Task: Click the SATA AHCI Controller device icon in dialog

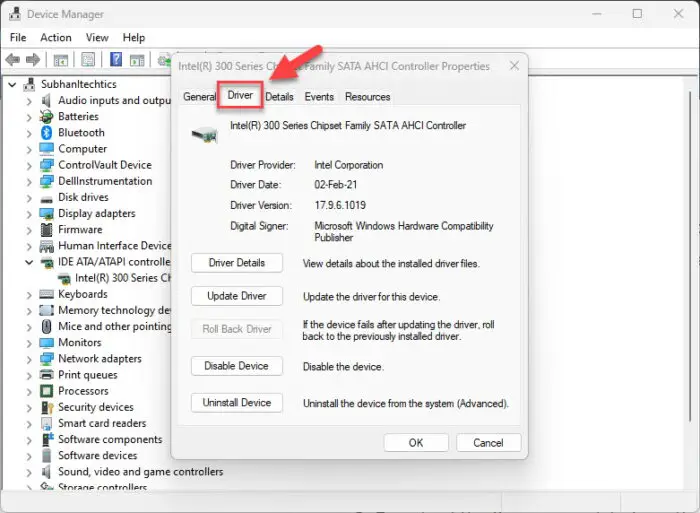Action: click(204, 134)
